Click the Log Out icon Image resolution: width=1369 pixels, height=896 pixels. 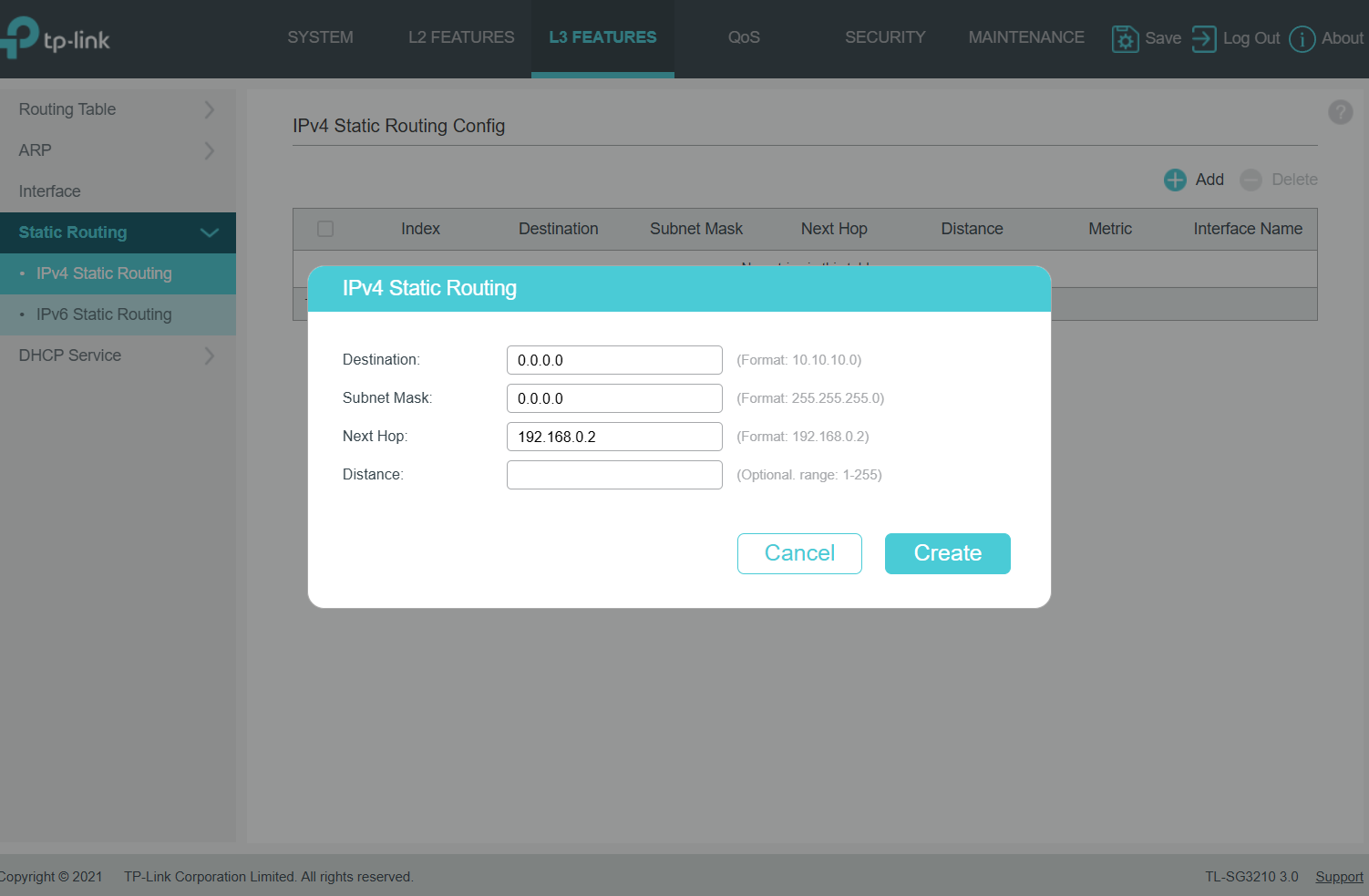(1203, 38)
